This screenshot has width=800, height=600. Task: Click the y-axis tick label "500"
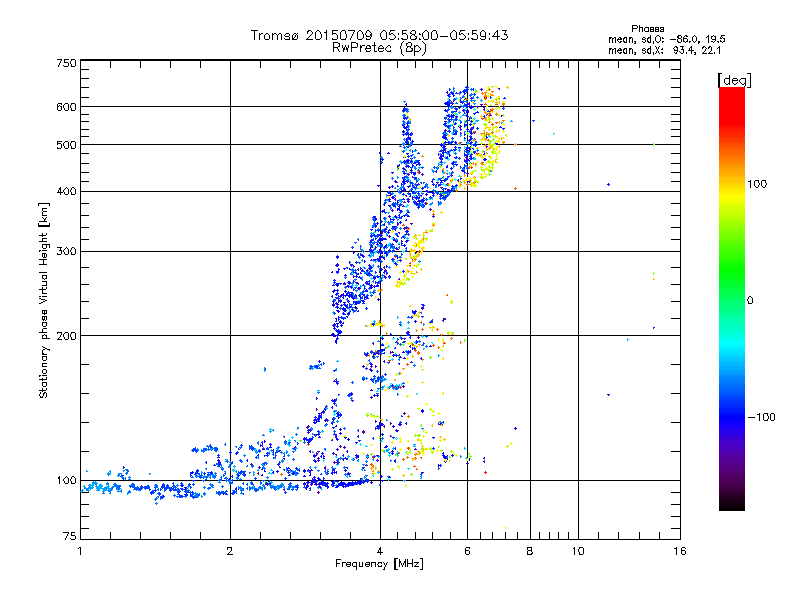coord(66,145)
